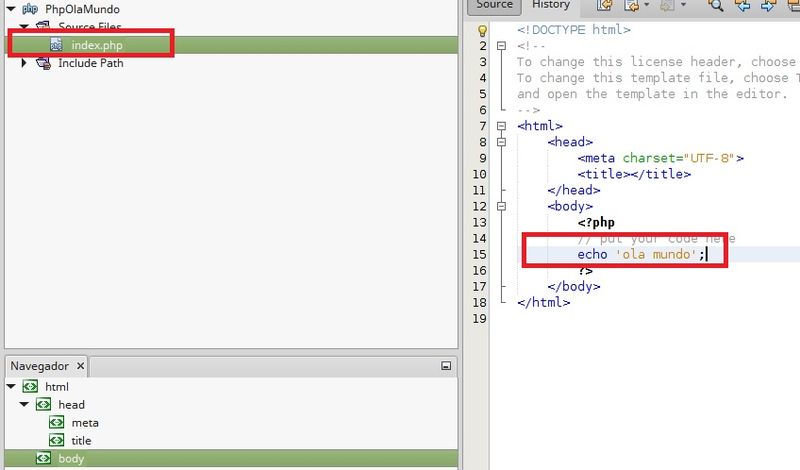Image resolution: width=800 pixels, height=470 pixels.
Task: Click the closing </head> tag in code
Action: tap(574, 190)
